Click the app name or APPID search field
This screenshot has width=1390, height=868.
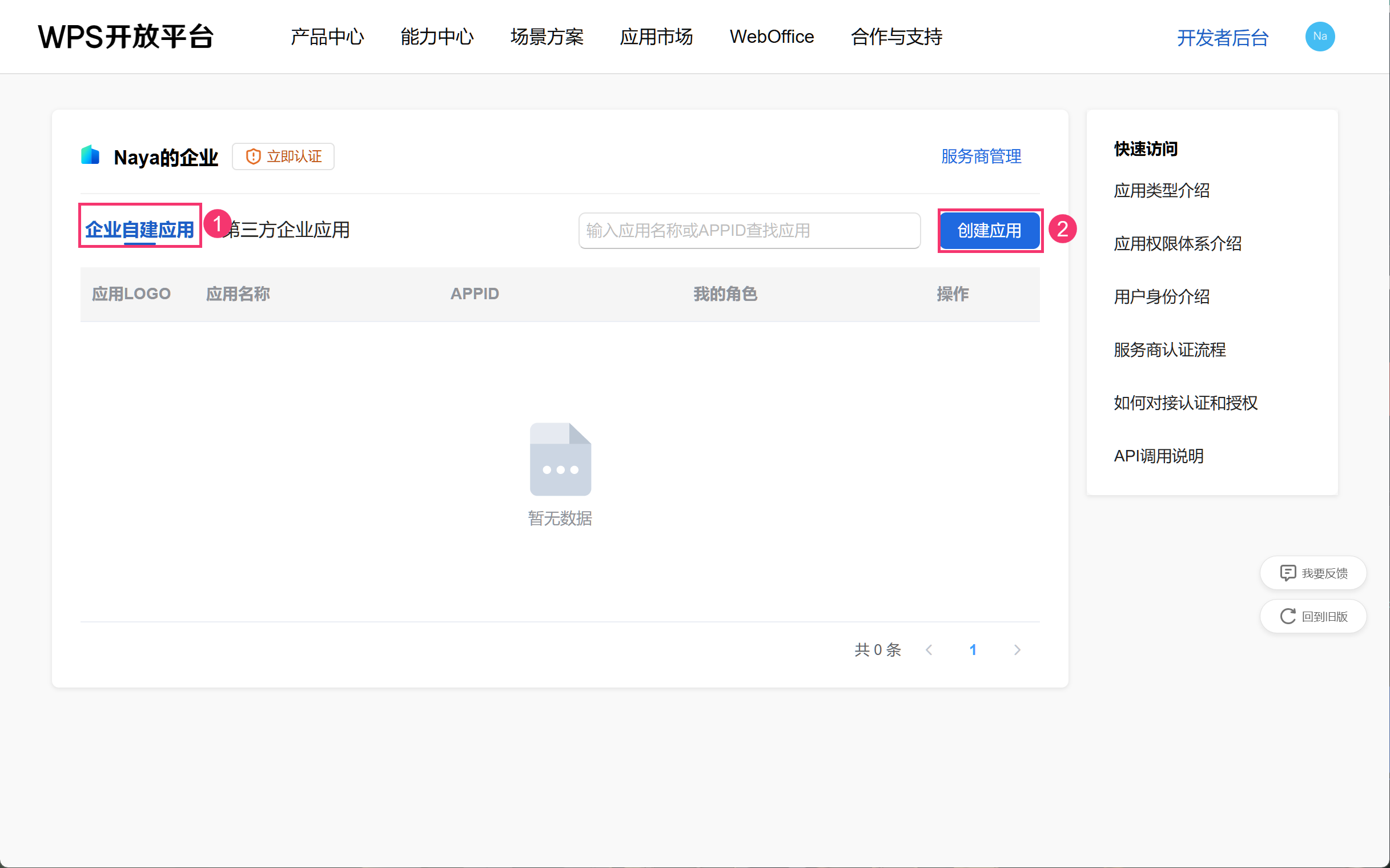pos(749,230)
